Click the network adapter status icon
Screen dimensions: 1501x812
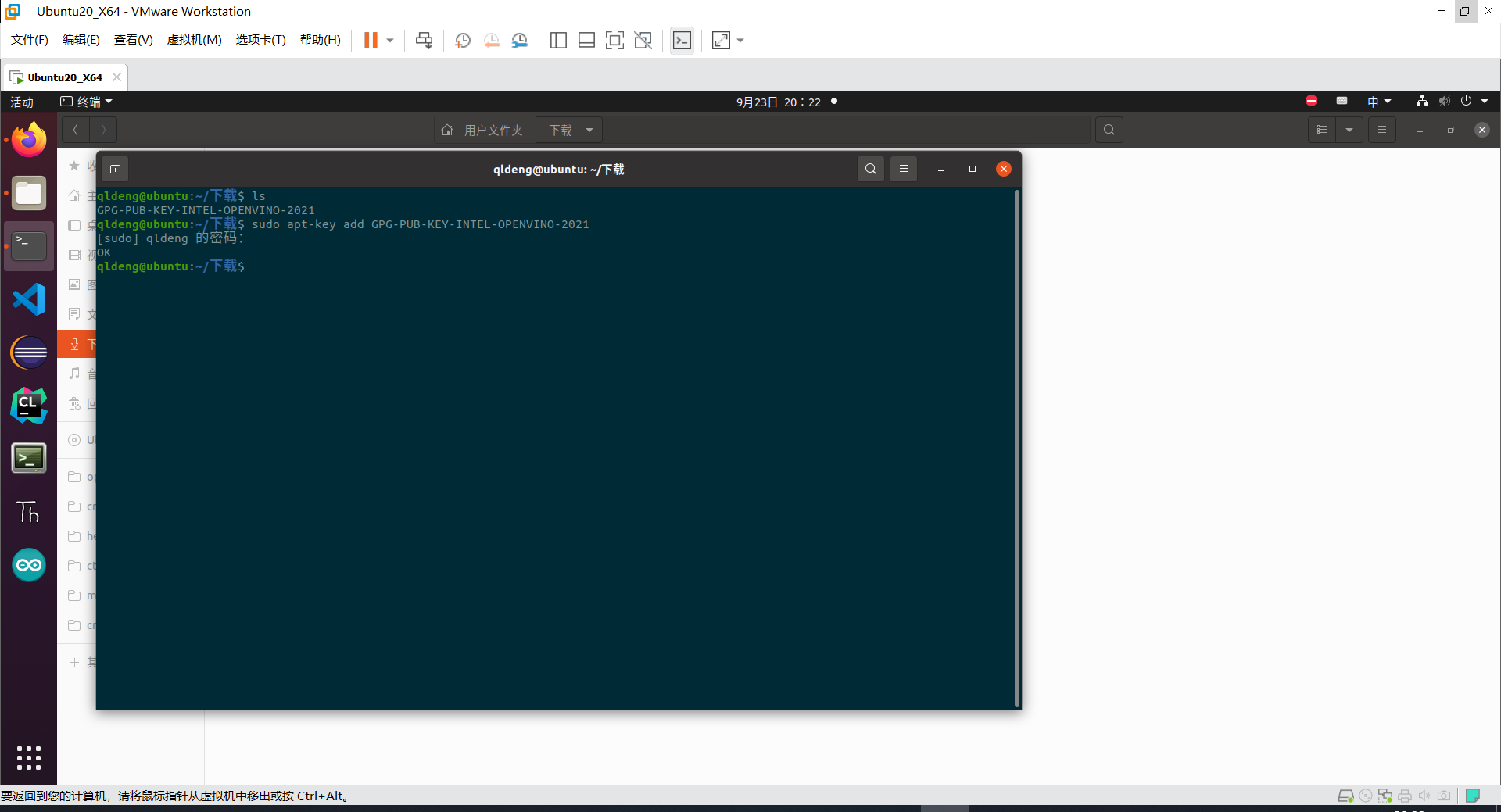point(1385,796)
